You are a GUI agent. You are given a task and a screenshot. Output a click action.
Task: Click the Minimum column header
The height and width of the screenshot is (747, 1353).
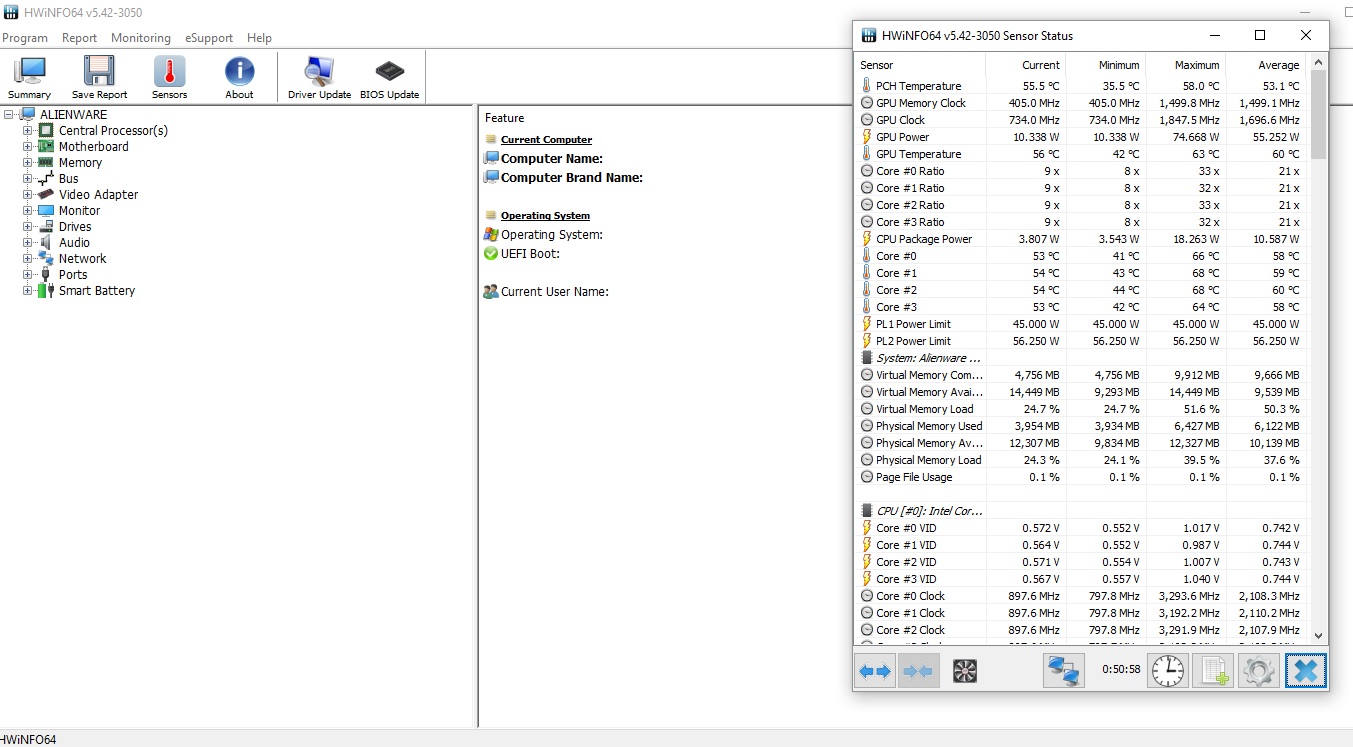tap(1105, 65)
